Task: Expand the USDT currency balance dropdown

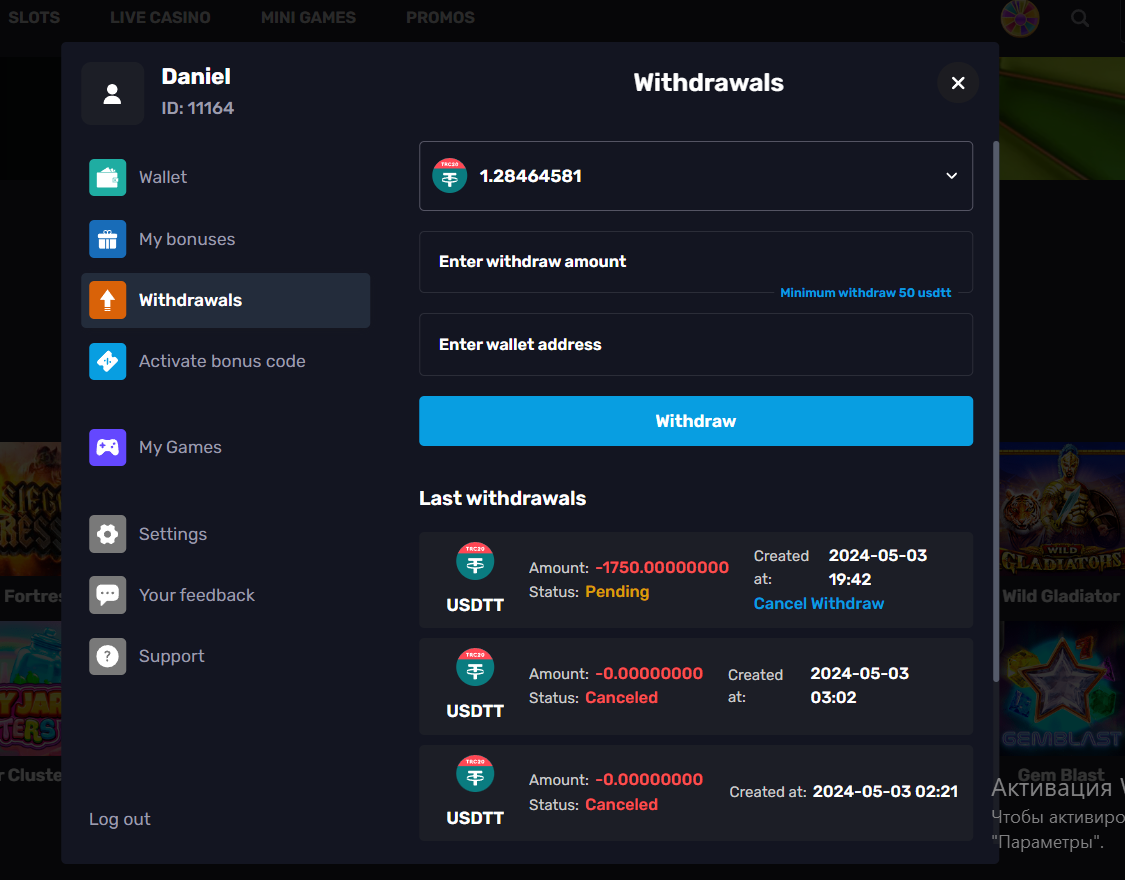Action: click(x=695, y=176)
